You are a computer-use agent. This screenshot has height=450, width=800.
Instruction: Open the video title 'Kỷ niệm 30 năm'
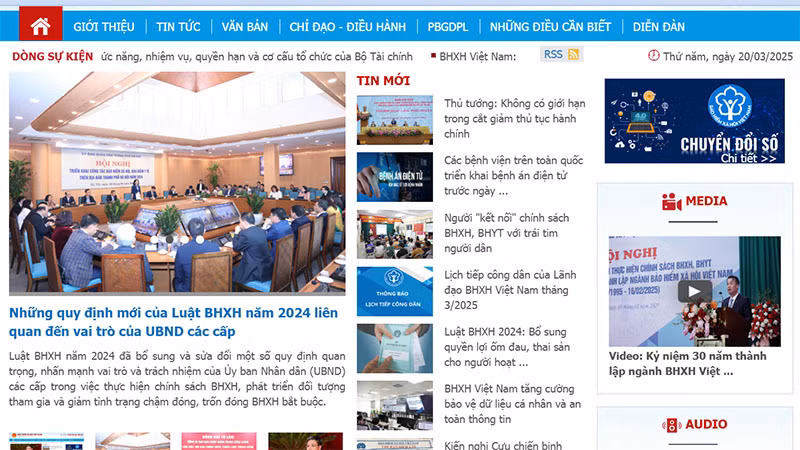pos(687,364)
